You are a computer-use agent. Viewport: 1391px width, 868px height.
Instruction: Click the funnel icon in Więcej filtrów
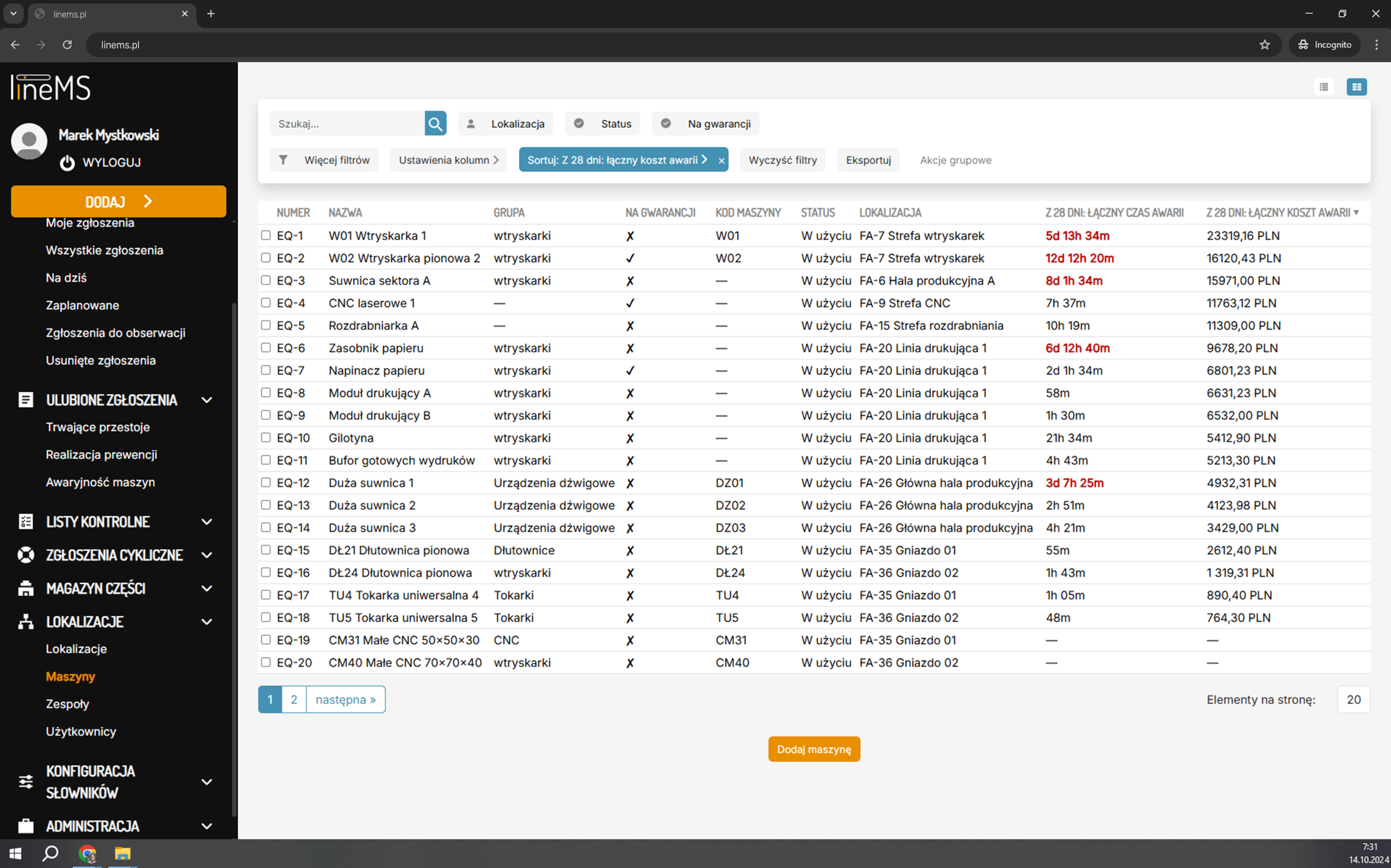click(x=283, y=159)
